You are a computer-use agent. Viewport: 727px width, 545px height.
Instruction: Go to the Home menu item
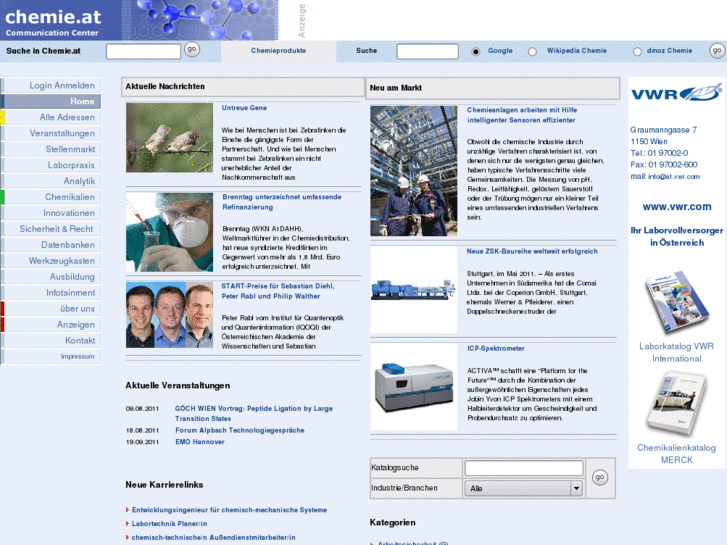coord(51,102)
